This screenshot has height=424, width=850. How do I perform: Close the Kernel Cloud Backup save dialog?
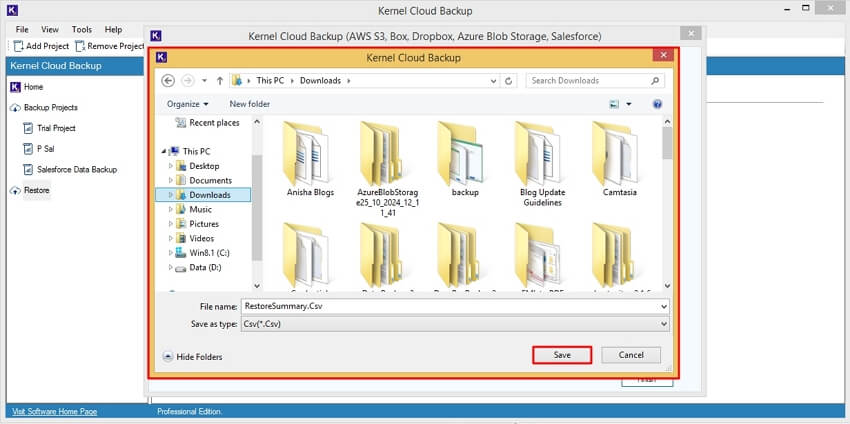point(663,55)
